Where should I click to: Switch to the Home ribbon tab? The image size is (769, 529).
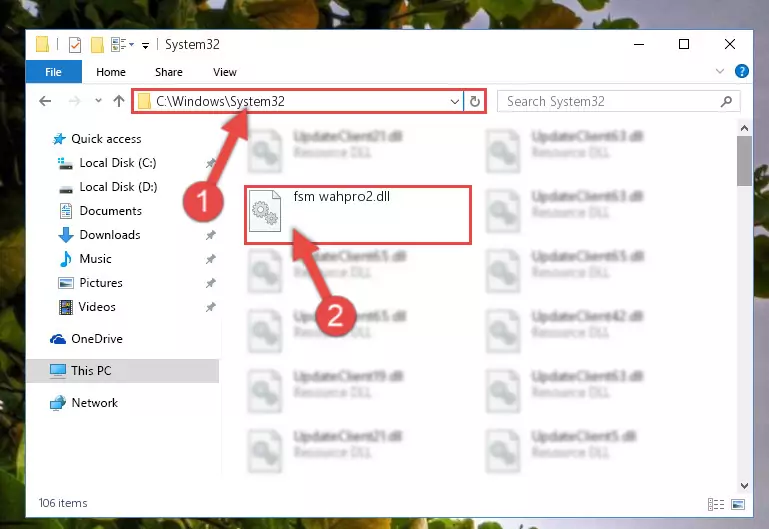[x=111, y=72]
